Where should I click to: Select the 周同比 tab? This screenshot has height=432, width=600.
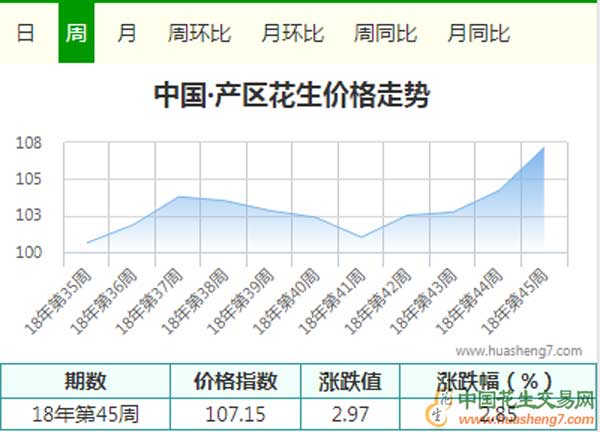[x=385, y=33]
